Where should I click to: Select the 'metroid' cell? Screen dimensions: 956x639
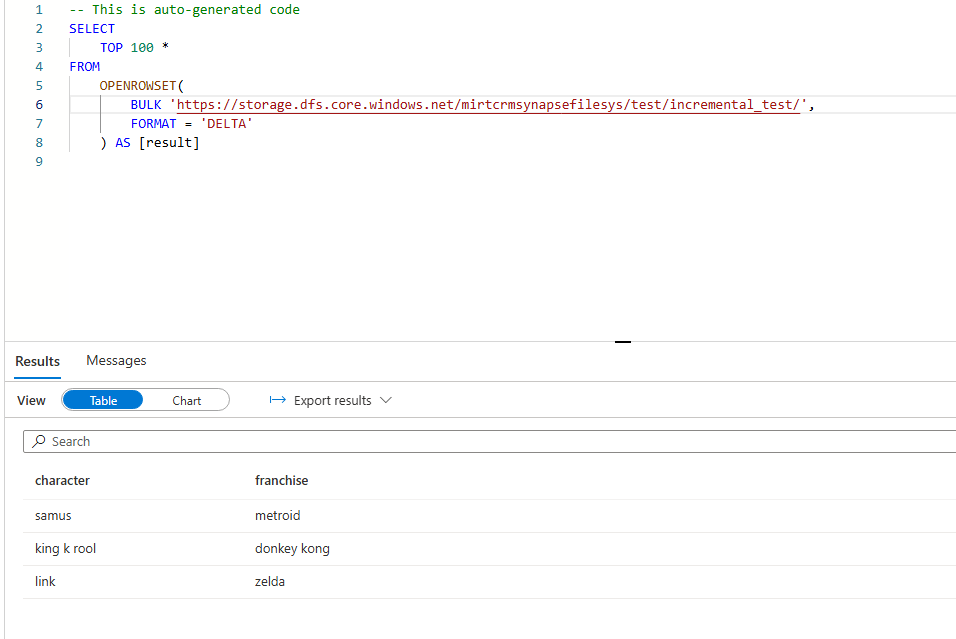[277, 516]
